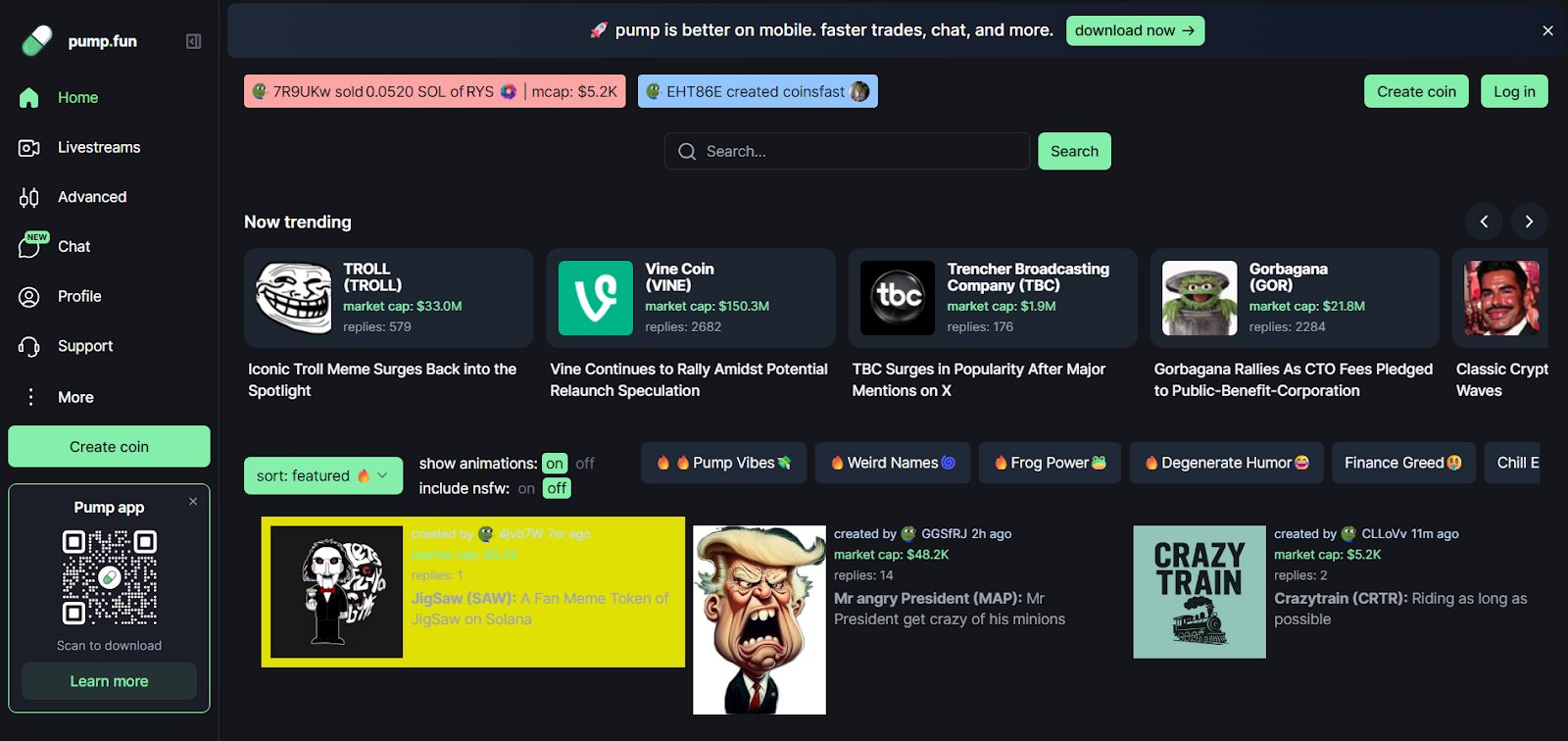Image resolution: width=1568 pixels, height=741 pixels.
Task: Open the TBC Surges in Popularity headline
Action: point(978,379)
